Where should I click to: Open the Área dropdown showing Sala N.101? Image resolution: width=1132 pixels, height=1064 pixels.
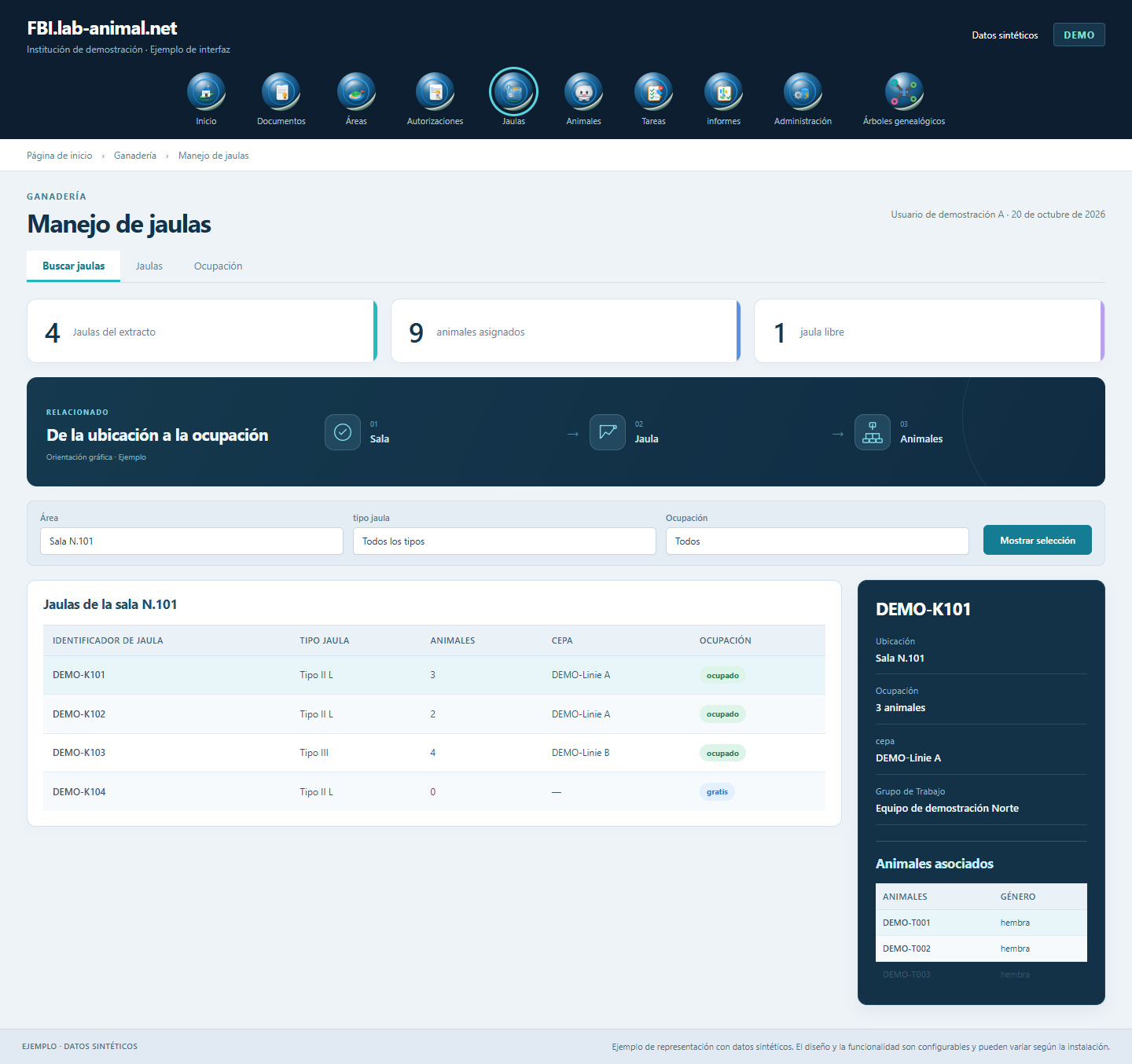[192, 541]
